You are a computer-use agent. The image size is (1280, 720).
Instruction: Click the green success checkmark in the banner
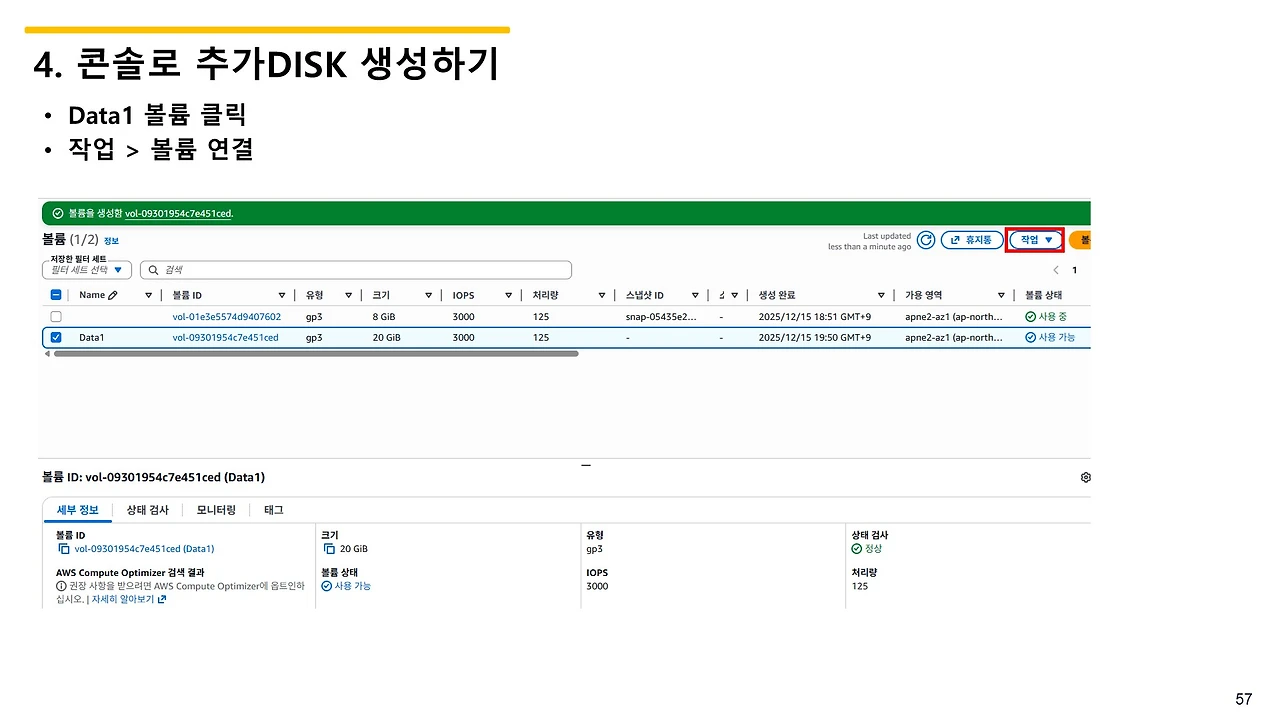click(58, 212)
